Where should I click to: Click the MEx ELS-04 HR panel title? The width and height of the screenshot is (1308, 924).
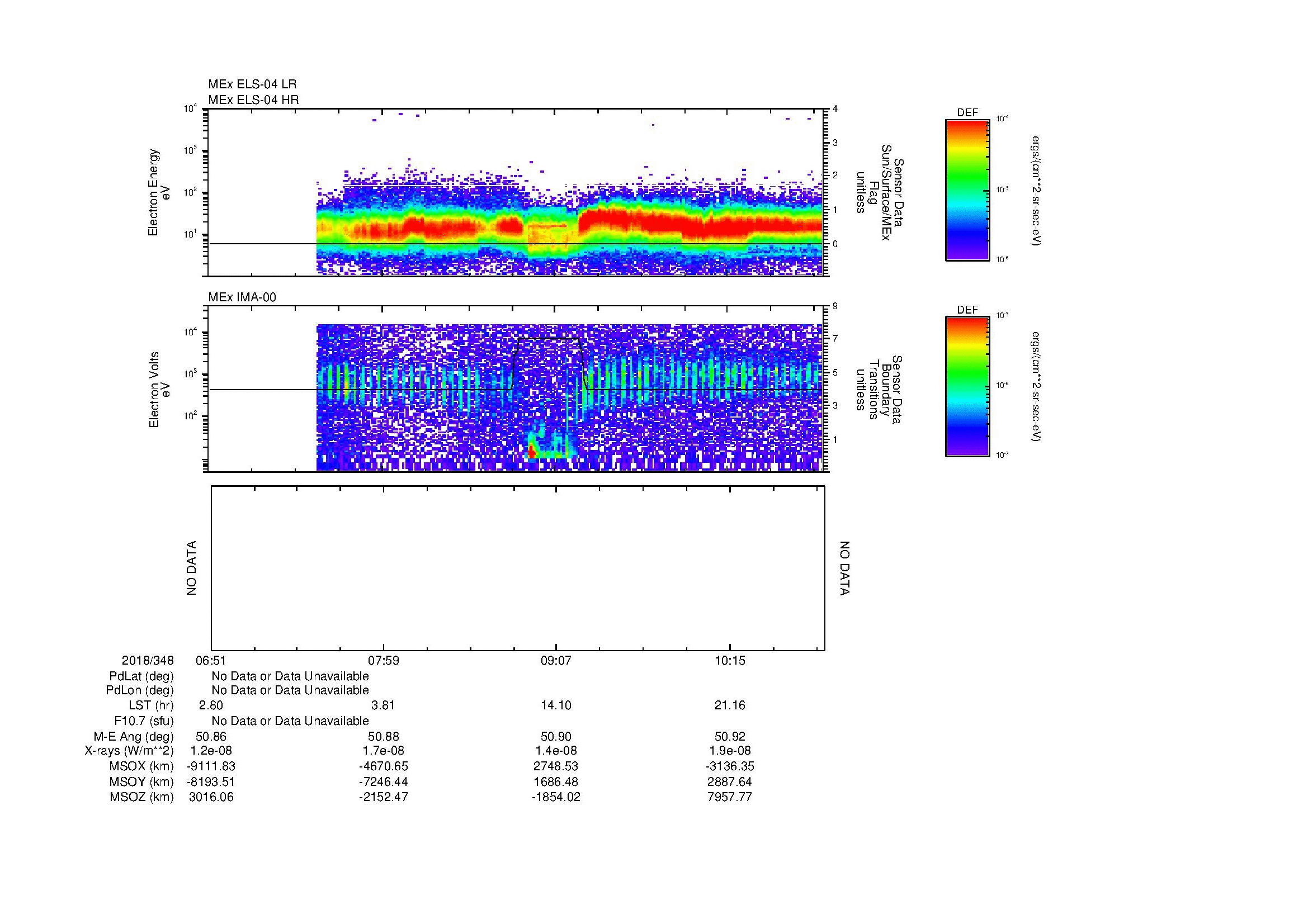point(253,99)
